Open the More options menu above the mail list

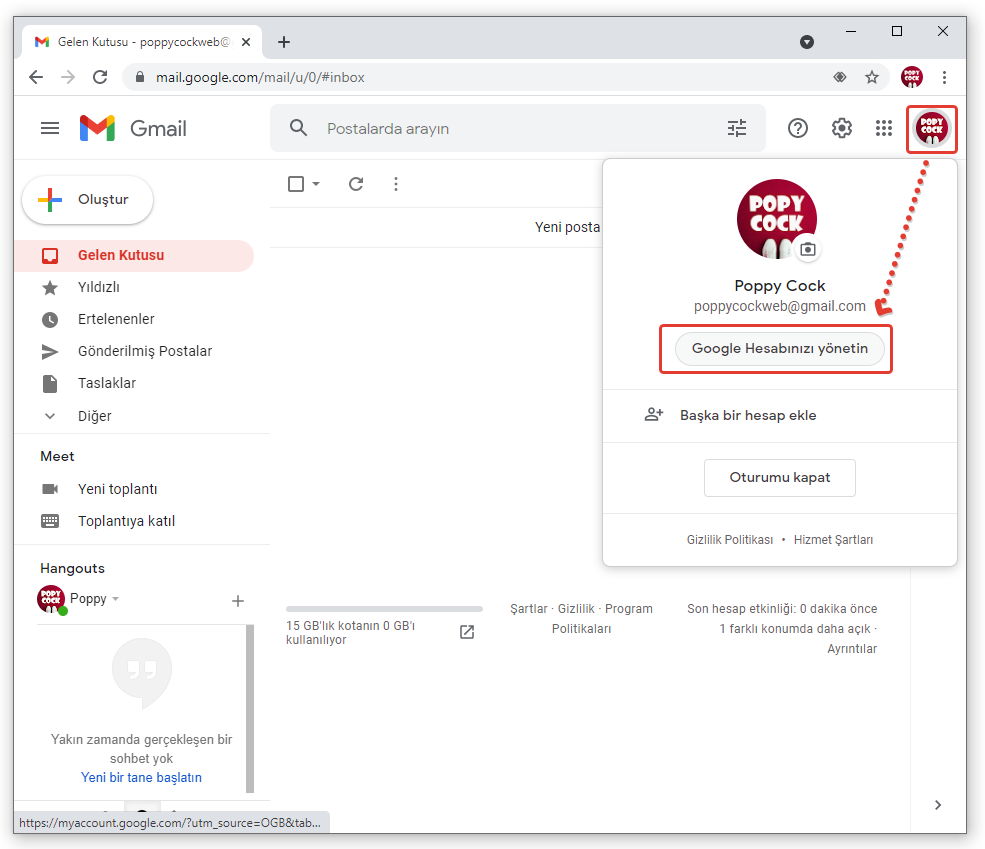396,184
